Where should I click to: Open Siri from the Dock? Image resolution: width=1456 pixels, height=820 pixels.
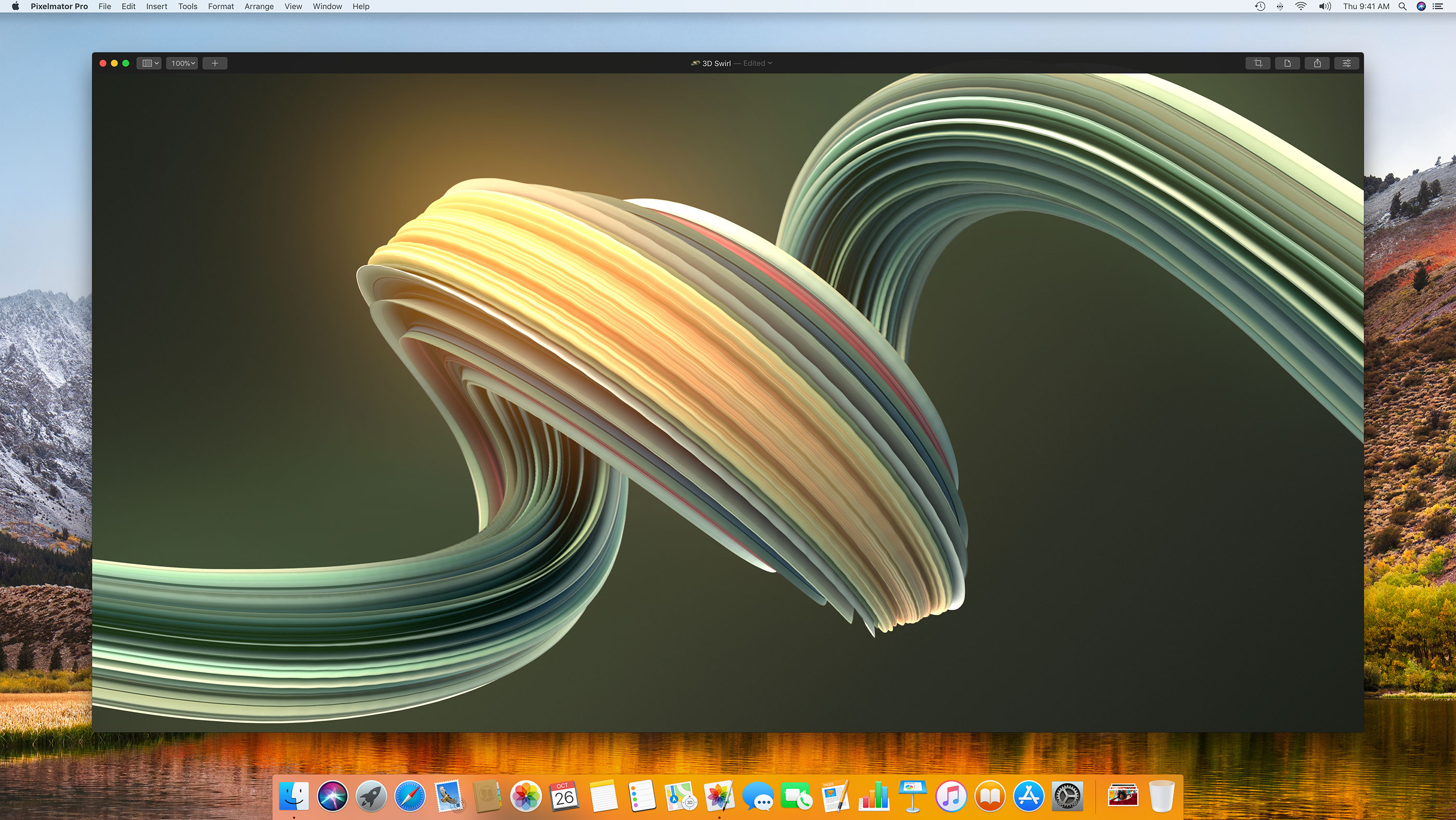point(332,796)
